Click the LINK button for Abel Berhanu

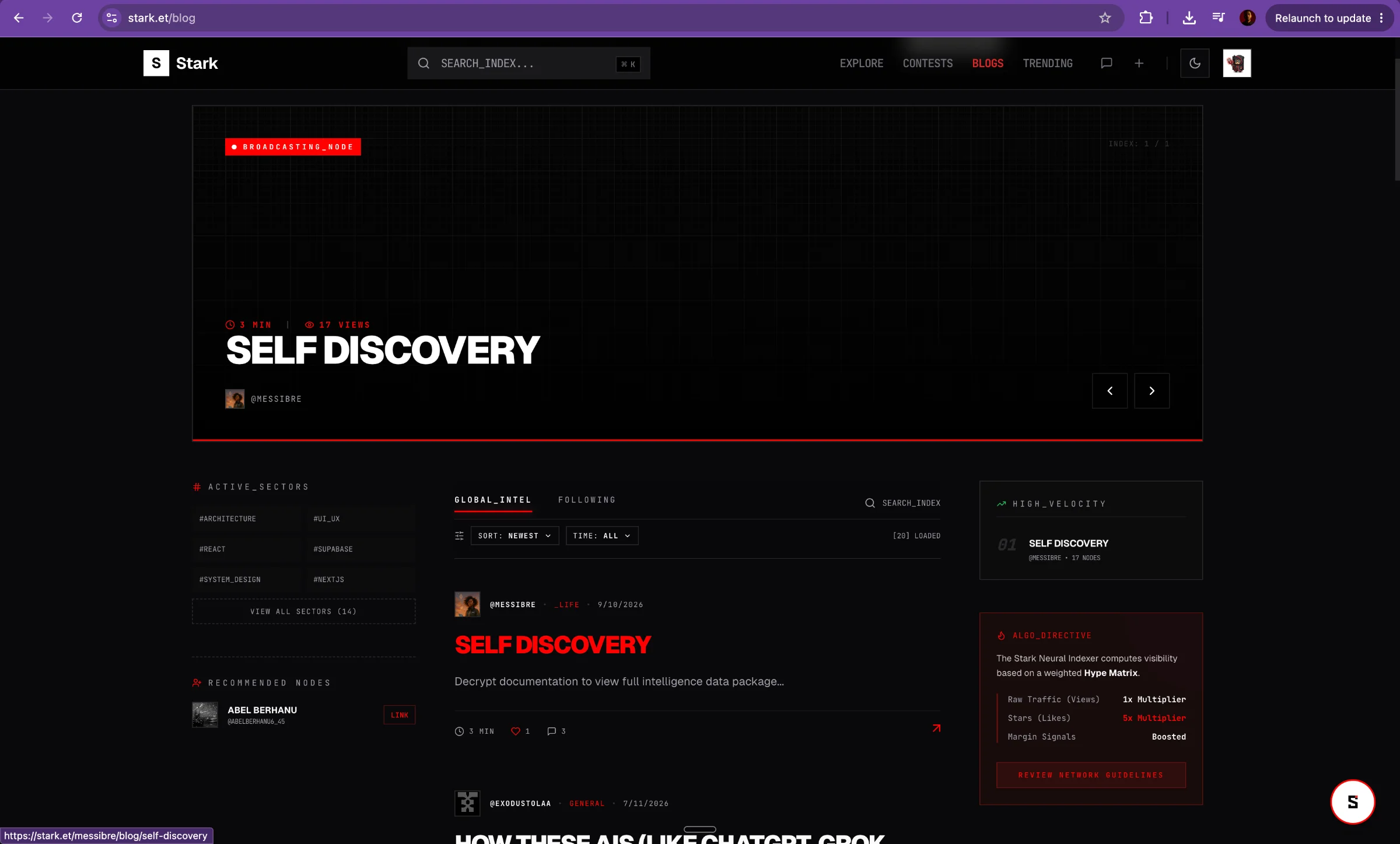pos(400,715)
